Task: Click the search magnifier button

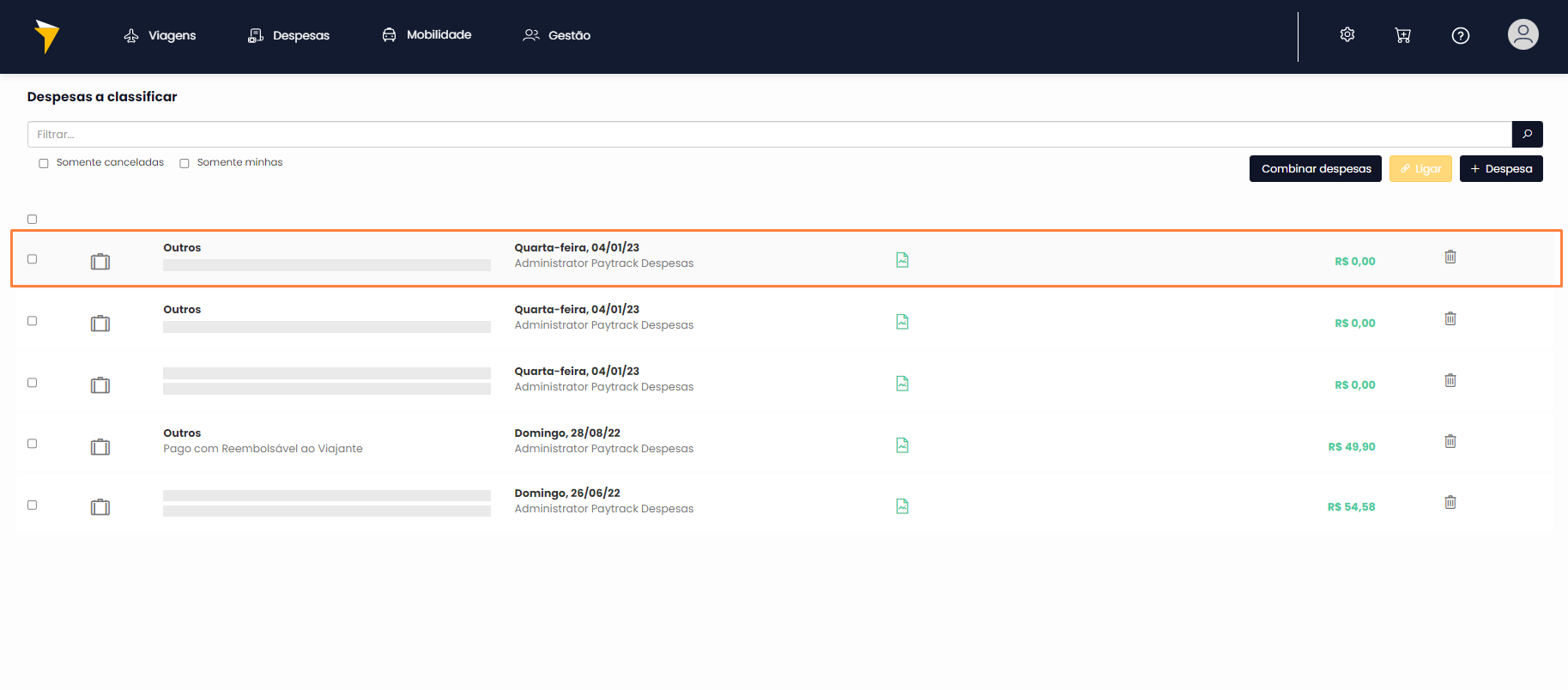Action: click(1528, 134)
